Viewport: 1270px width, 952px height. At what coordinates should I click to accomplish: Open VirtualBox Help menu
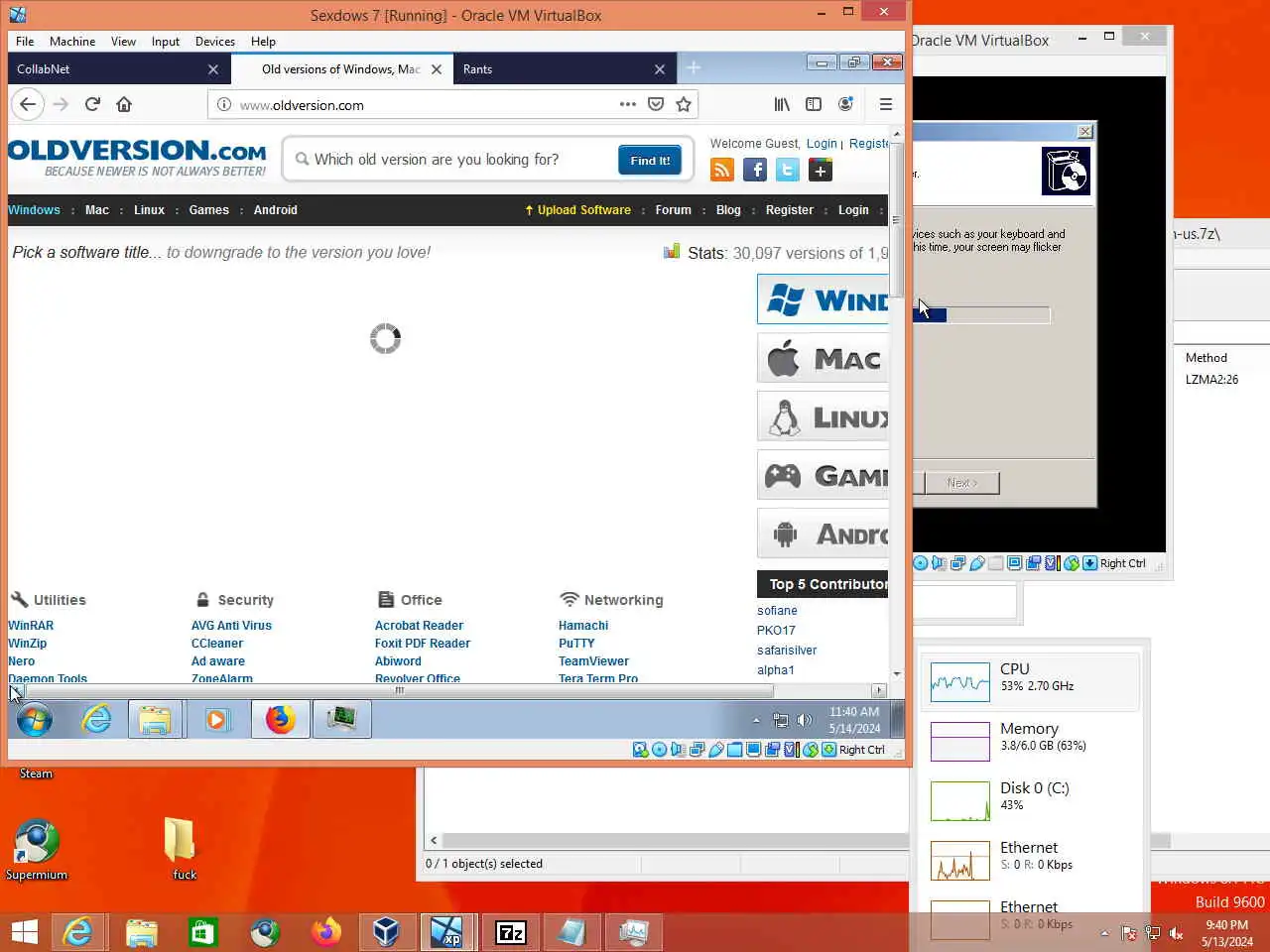point(263,42)
